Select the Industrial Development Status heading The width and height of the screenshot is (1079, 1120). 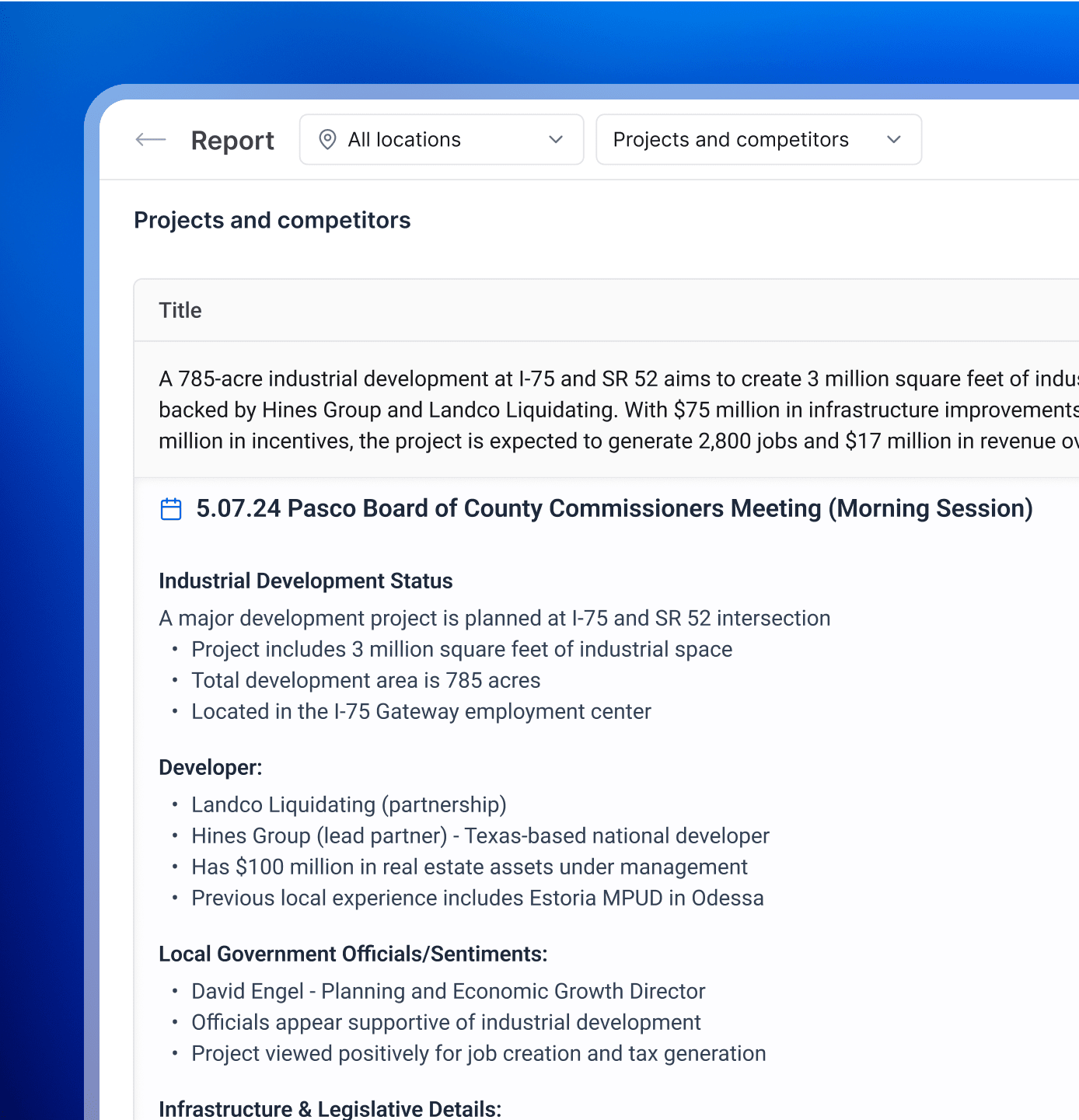306,581
